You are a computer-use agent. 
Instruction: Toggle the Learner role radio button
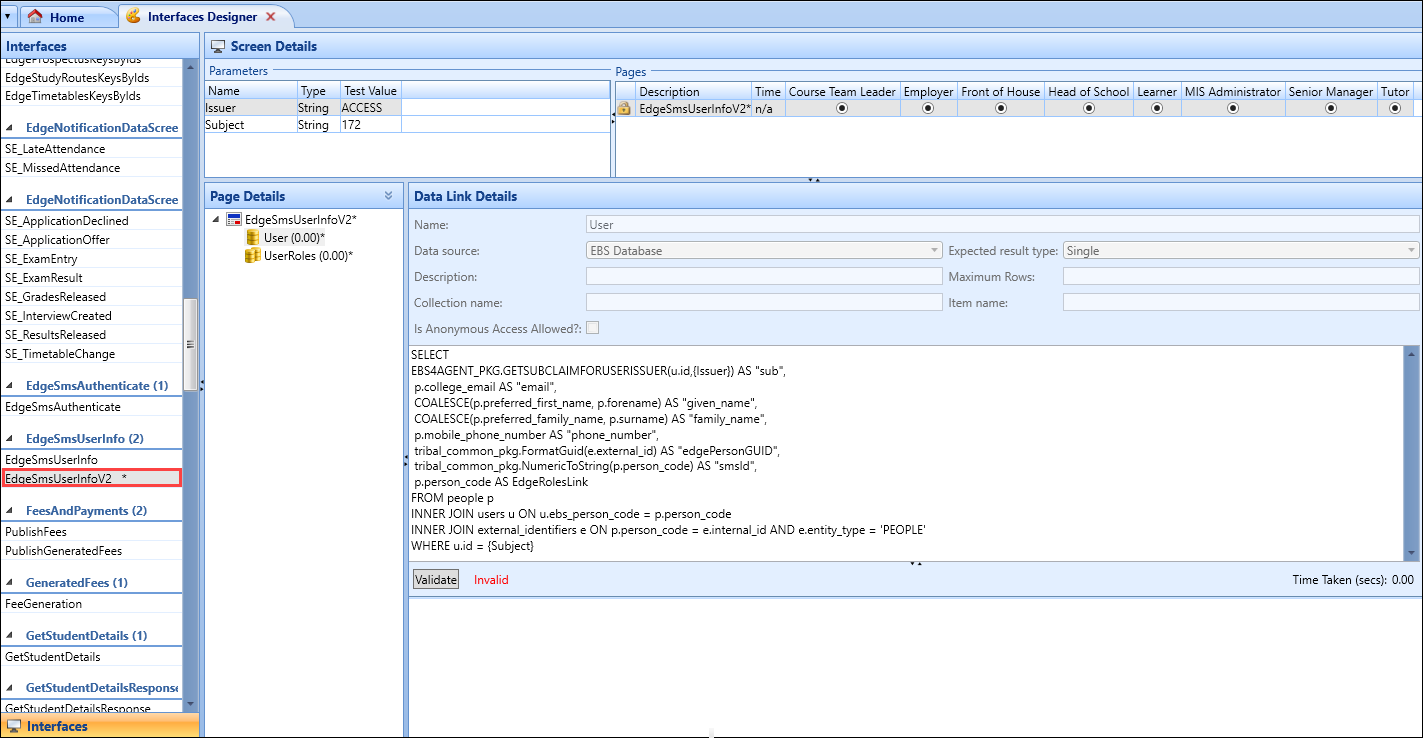pyautogui.click(x=1157, y=109)
